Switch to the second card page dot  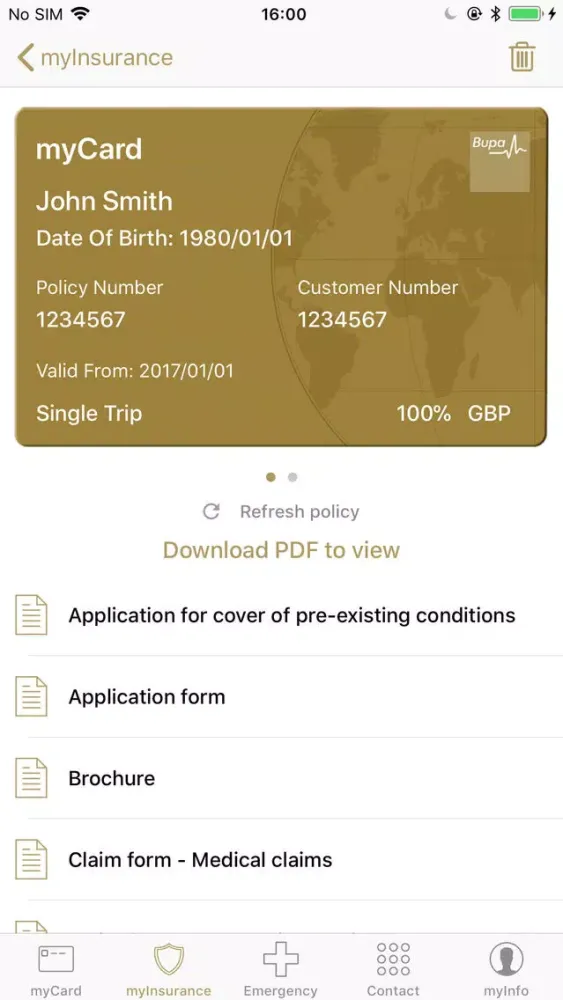[293, 477]
